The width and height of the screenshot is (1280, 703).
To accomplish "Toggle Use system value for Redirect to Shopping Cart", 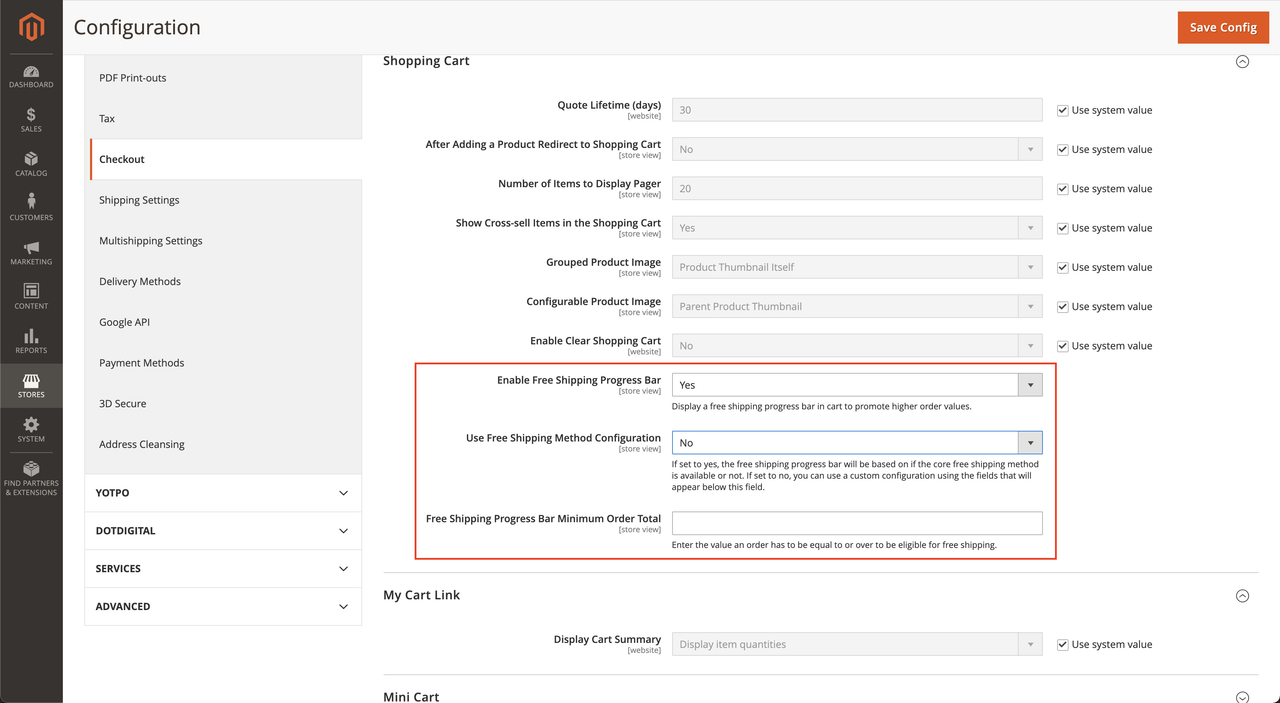I will (1063, 149).
